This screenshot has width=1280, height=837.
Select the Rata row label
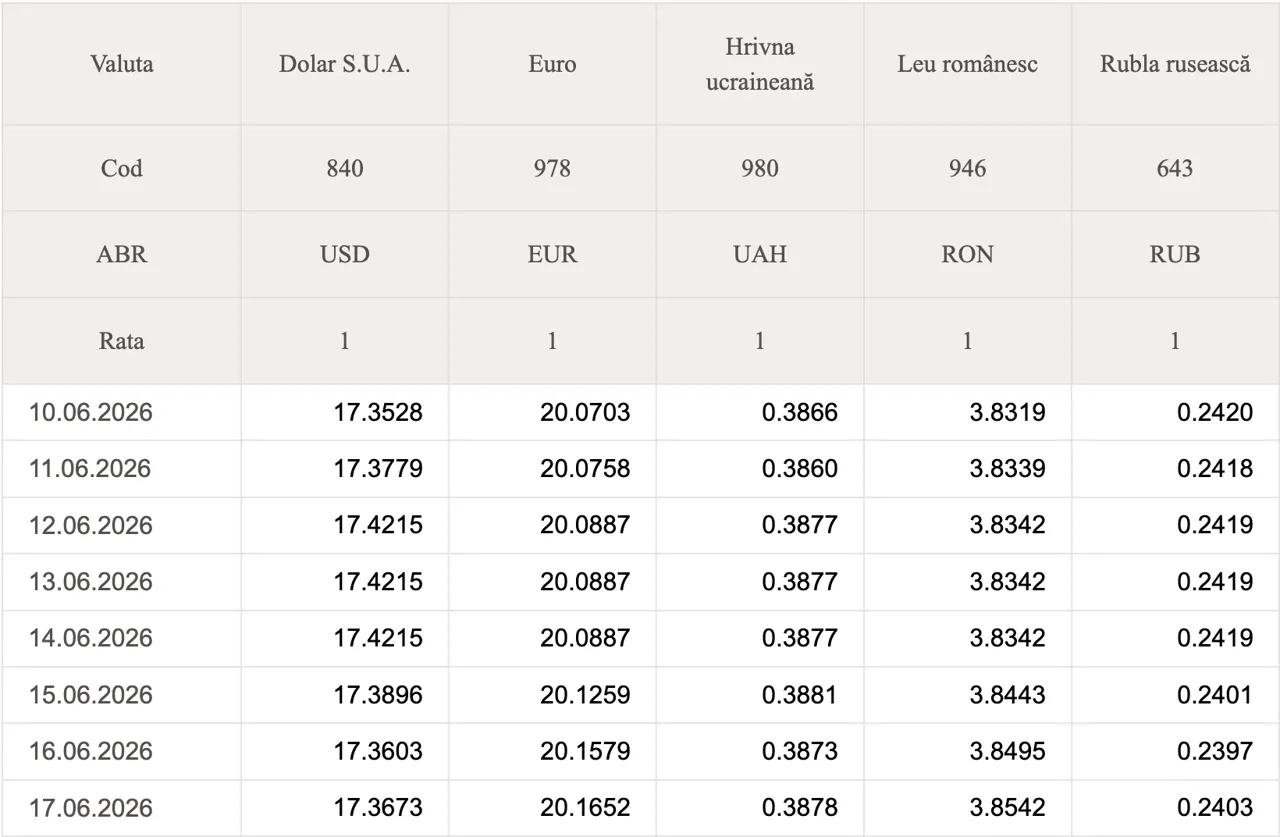[x=121, y=340]
